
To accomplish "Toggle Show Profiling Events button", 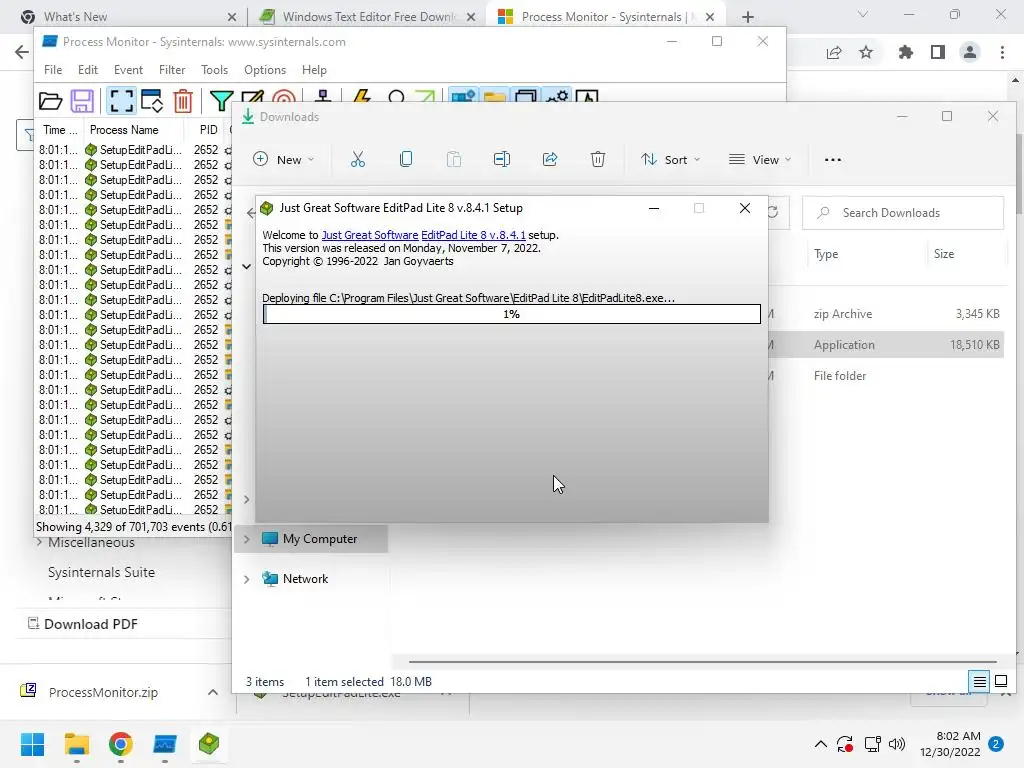I will [587, 97].
